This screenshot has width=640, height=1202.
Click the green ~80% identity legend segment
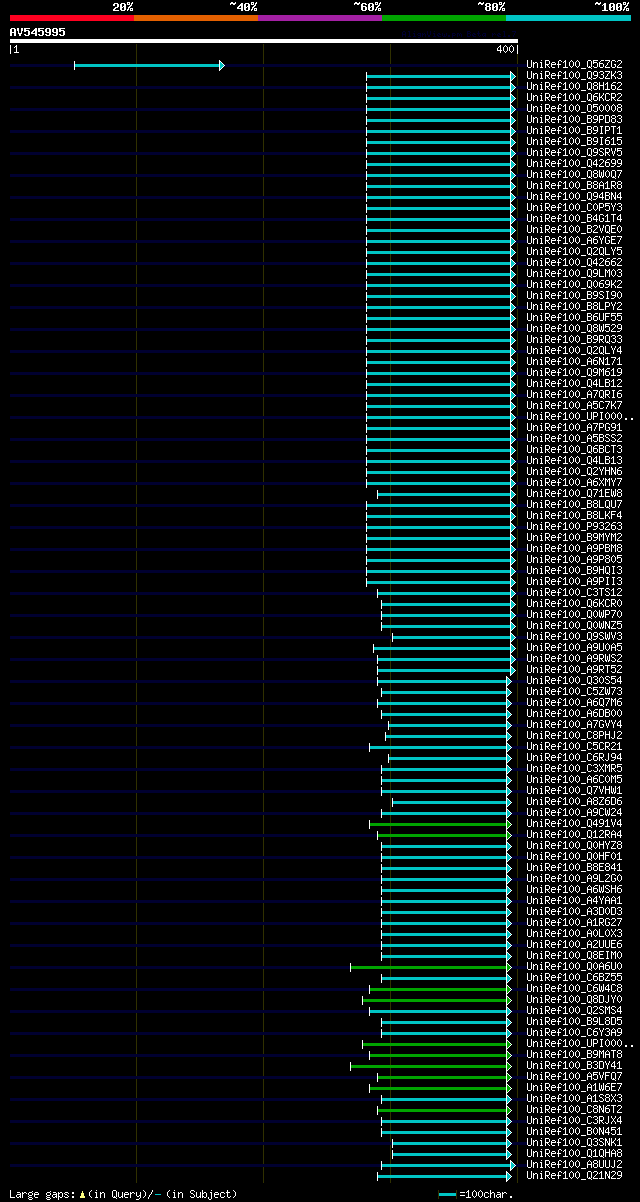pyautogui.click(x=444, y=18)
